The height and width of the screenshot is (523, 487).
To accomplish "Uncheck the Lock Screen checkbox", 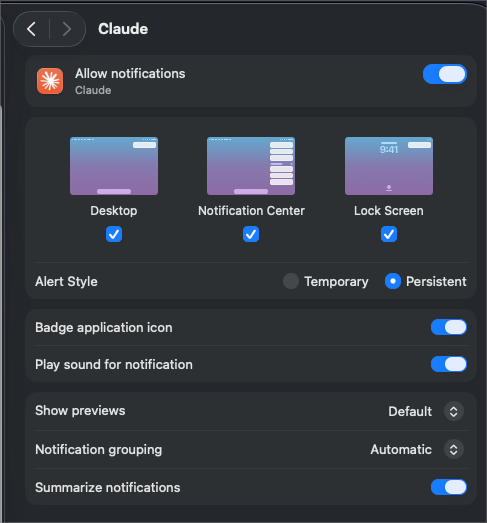I will [x=389, y=234].
